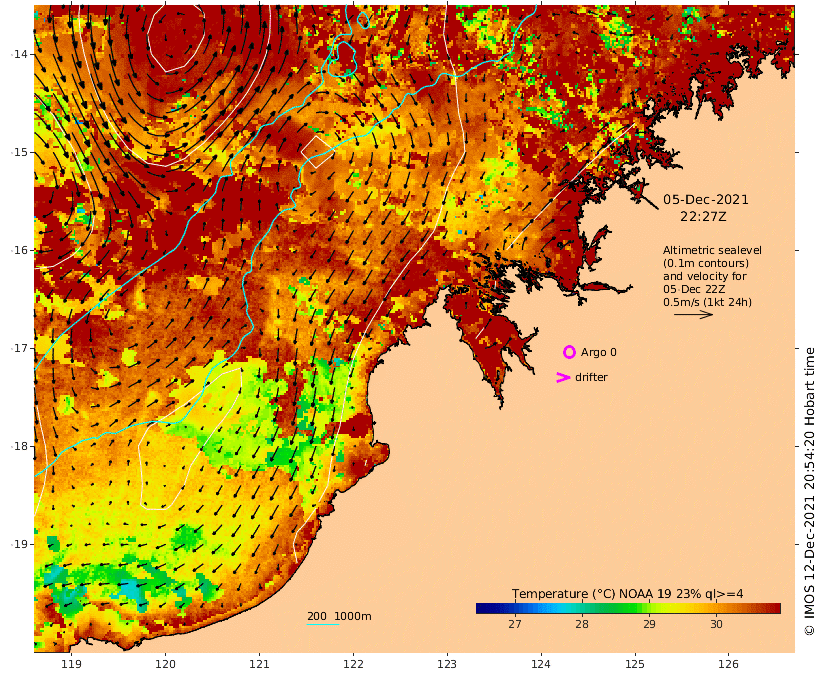Viewport: 820px width, 680px height.
Task: Click the colorbar tick label 30
Action: click(716, 624)
